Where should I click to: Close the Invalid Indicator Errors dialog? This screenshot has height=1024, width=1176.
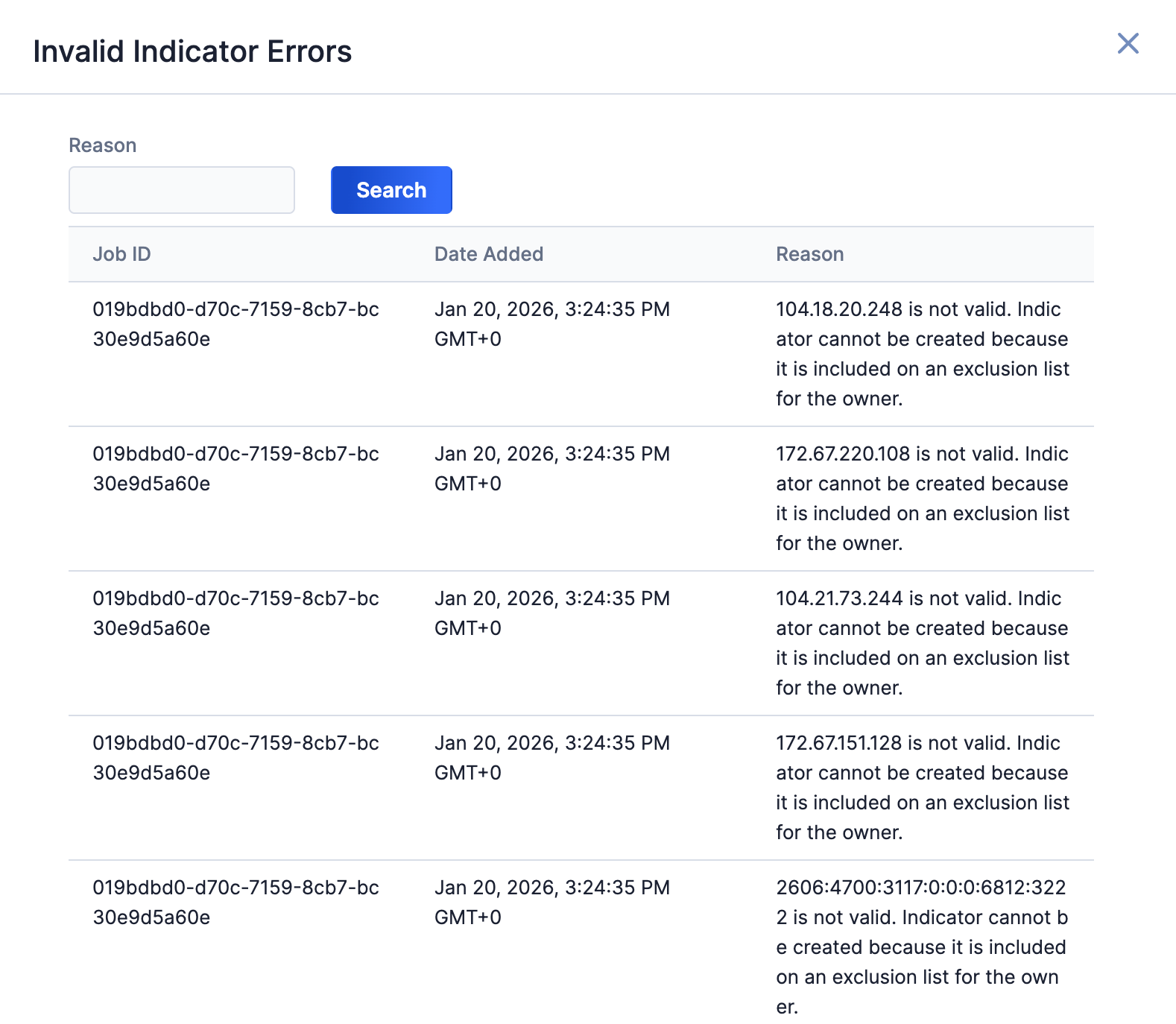point(1128,45)
